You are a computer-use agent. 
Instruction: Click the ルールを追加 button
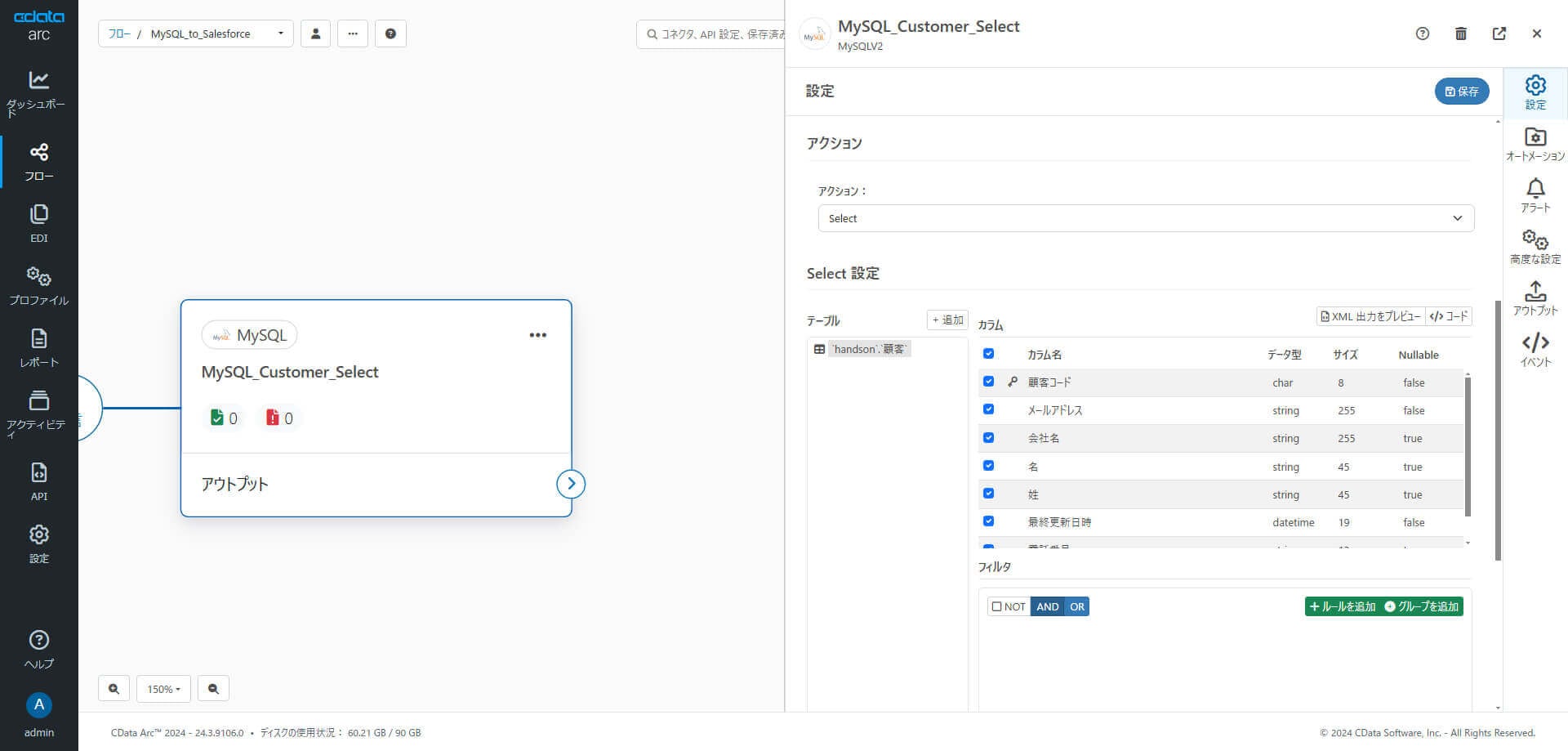(x=1343, y=606)
